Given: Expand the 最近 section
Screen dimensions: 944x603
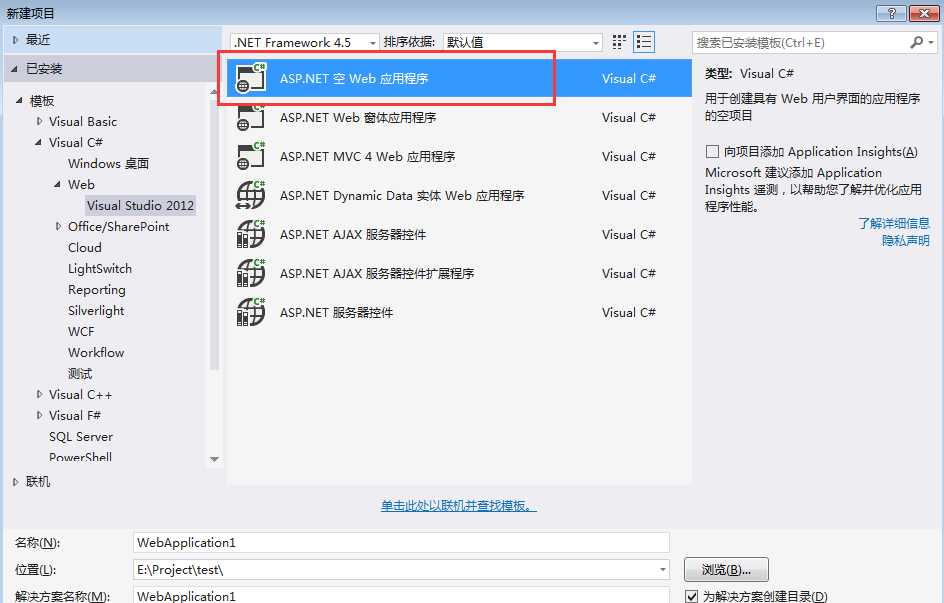Looking at the screenshot, I should (x=16, y=40).
